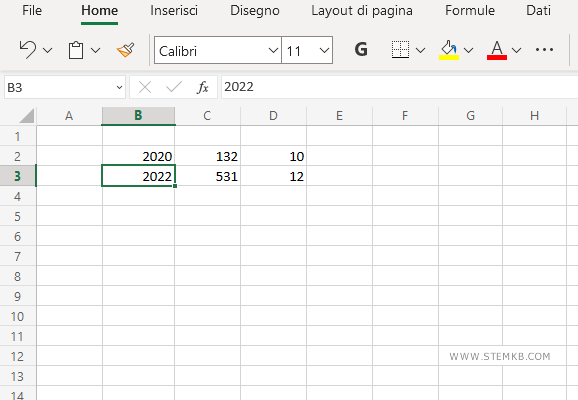Expand the Name Box dropdown arrow
The height and width of the screenshot is (400, 578).
[x=119, y=87]
